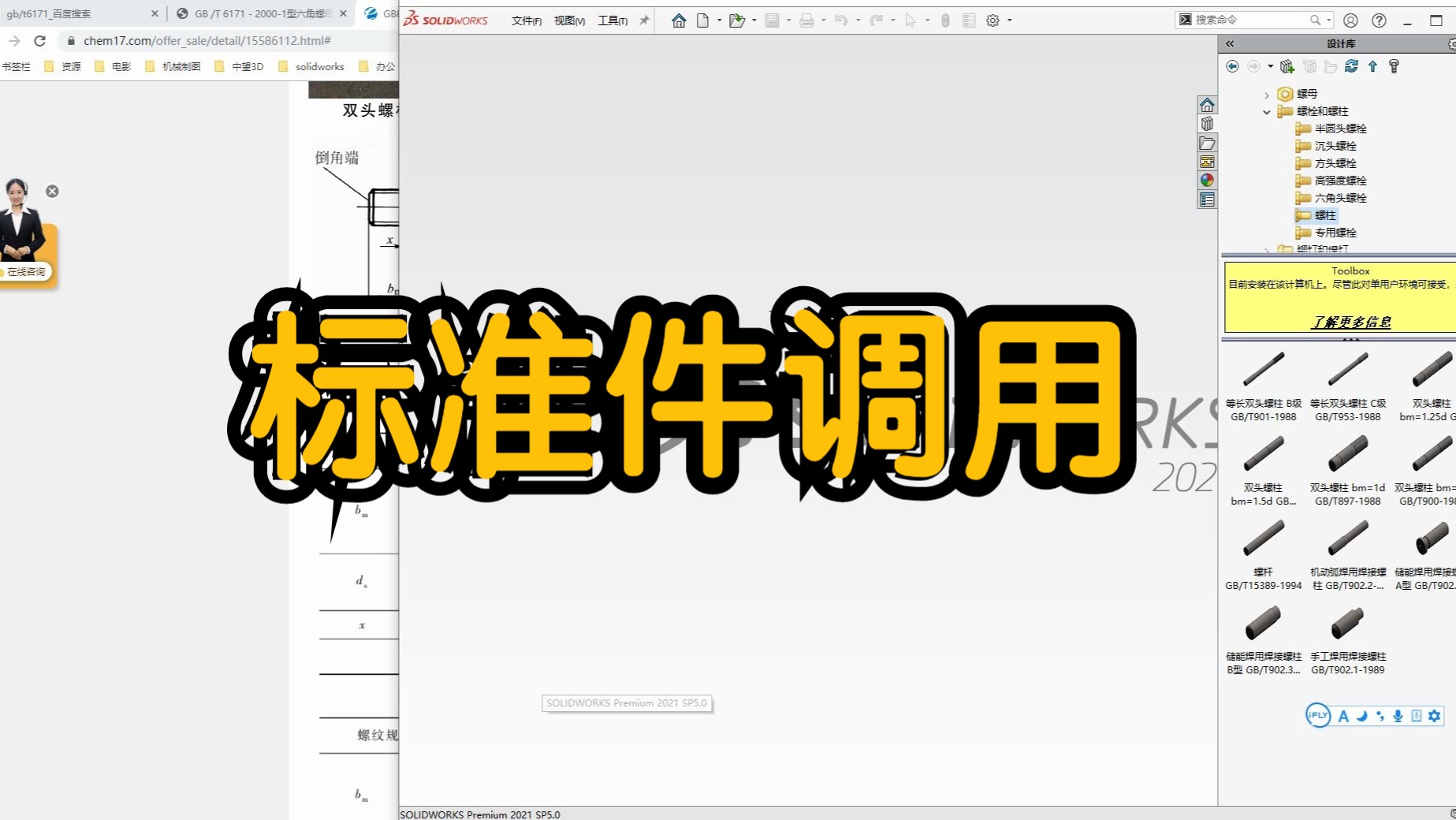Screen dimensions: 1456x820
Task: Collapse the 螺栓和螺柱 folder node
Action: [x=1267, y=111]
